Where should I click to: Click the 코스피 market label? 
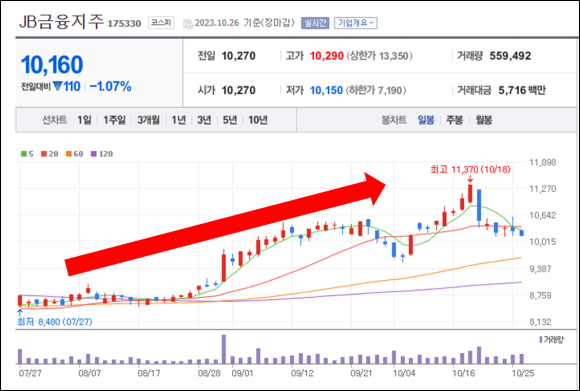[161, 23]
